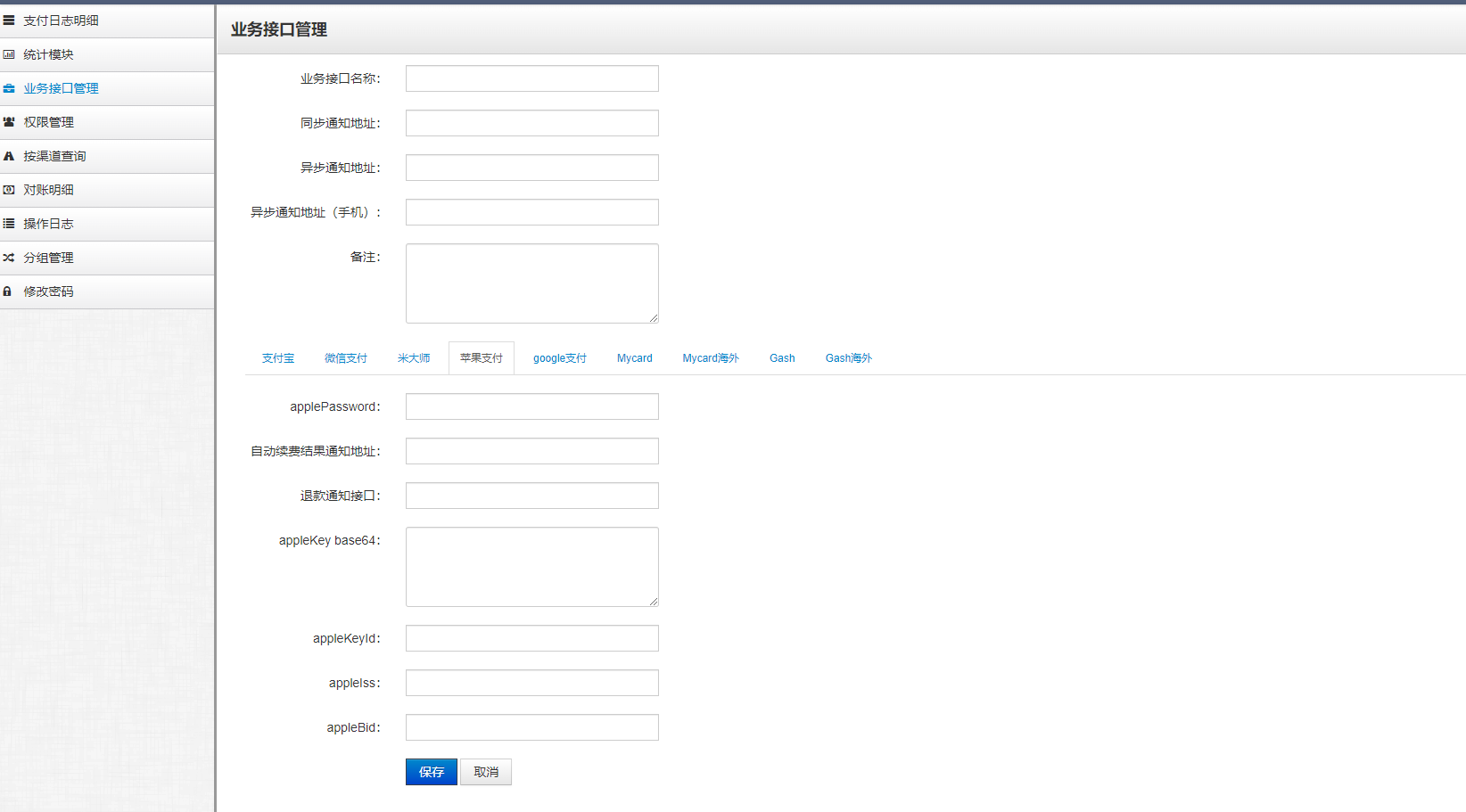Image resolution: width=1466 pixels, height=812 pixels.
Task: Click the 修改密码 lock icon in sidebar
Action: pyautogui.click(x=8, y=291)
